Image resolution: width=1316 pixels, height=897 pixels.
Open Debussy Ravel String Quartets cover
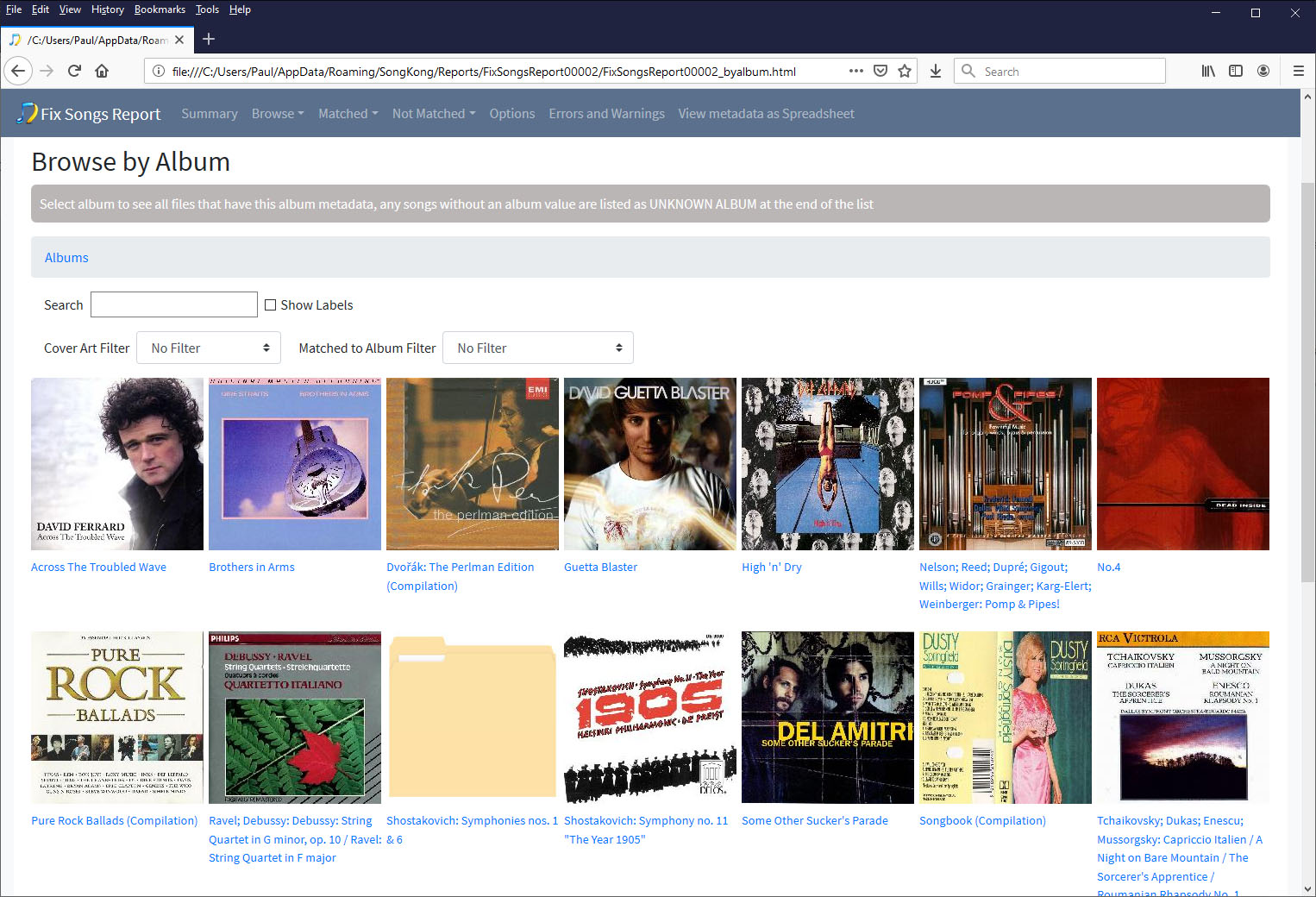tap(295, 718)
